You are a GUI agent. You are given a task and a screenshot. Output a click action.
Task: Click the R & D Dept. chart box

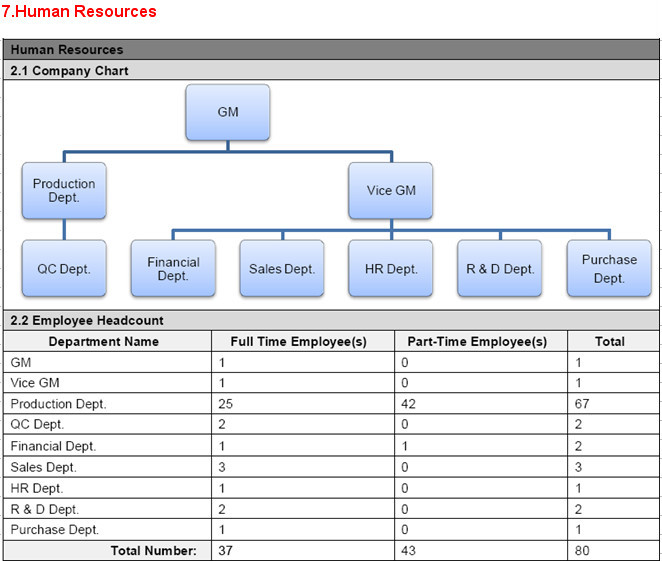[500, 268]
